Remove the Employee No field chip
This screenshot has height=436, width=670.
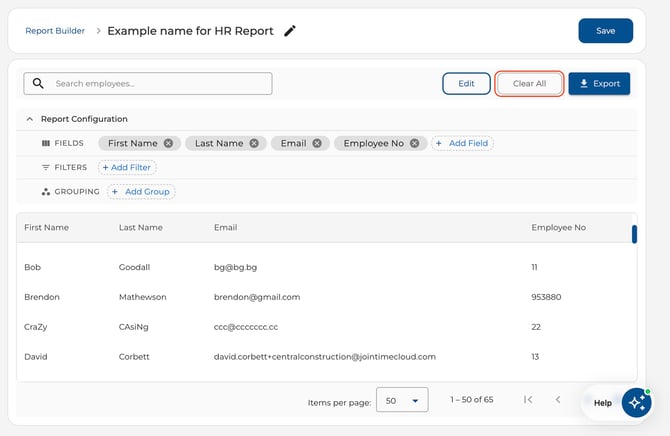(x=414, y=143)
